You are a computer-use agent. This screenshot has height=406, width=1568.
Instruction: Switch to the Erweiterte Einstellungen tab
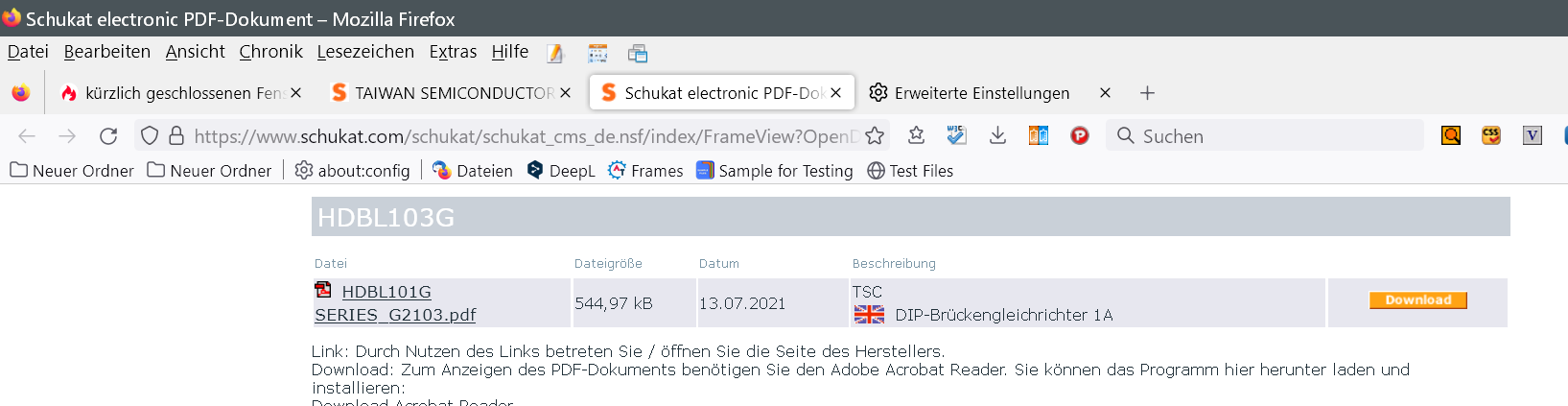tap(981, 93)
